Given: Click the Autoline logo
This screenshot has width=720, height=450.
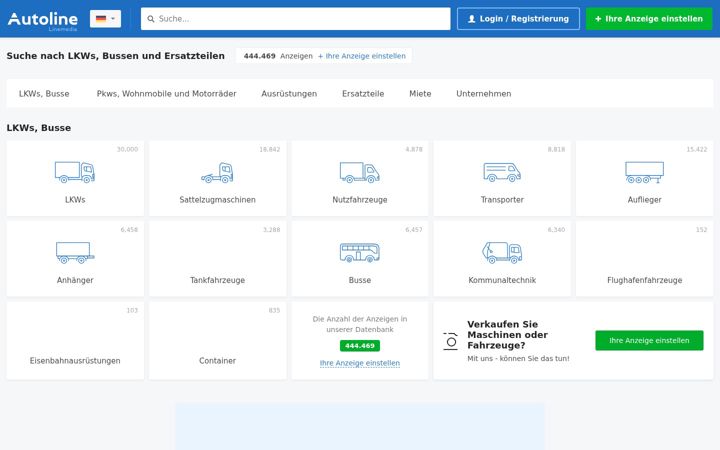Looking at the screenshot, I should [43, 20].
